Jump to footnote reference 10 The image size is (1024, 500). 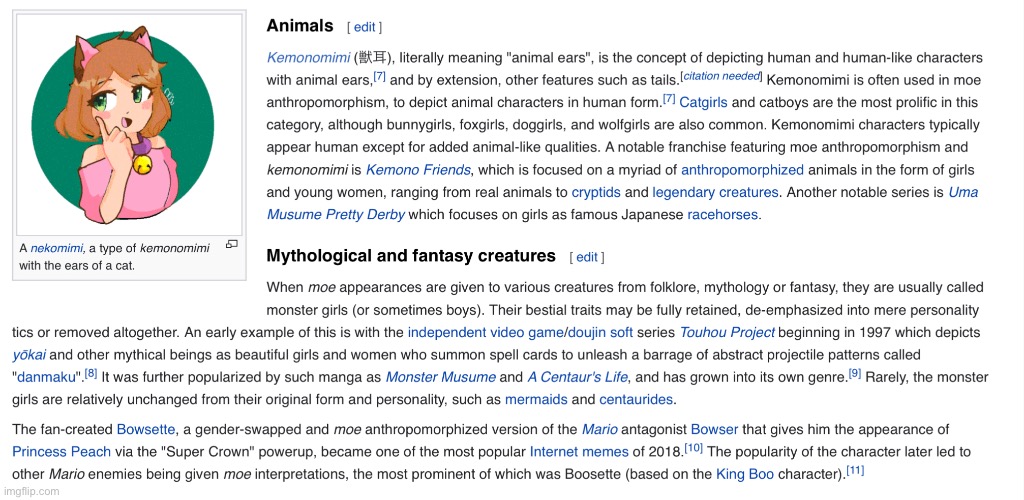pos(693,448)
